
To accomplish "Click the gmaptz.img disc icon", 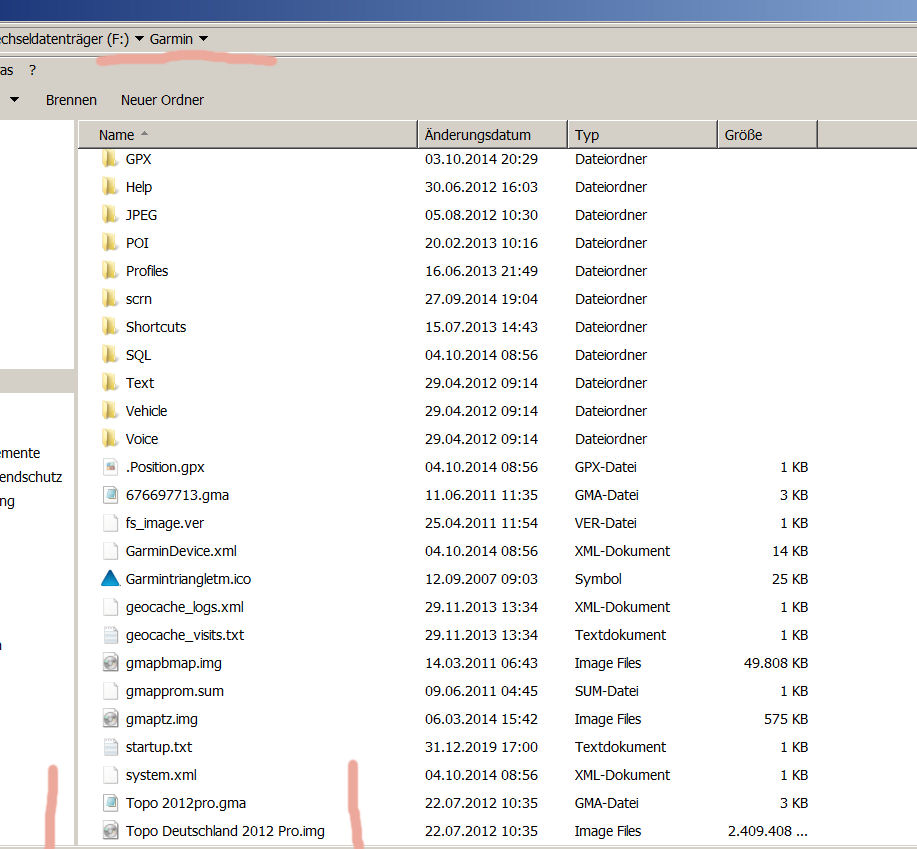I will point(110,719).
